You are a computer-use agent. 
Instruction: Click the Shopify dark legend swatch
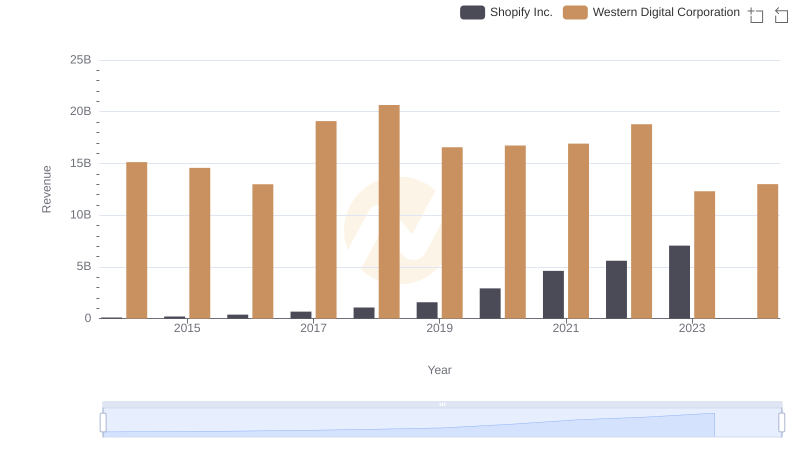472,12
